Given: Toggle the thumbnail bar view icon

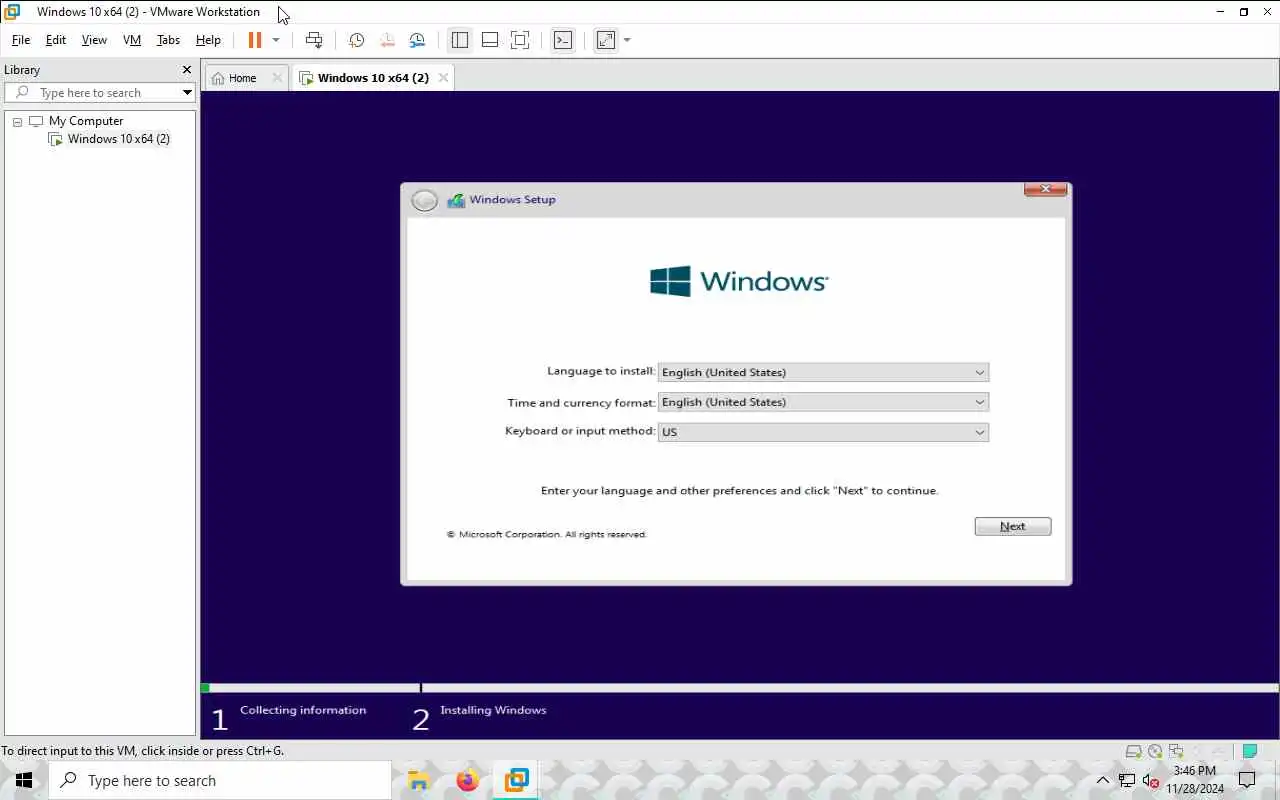Looking at the screenshot, I should 490,40.
